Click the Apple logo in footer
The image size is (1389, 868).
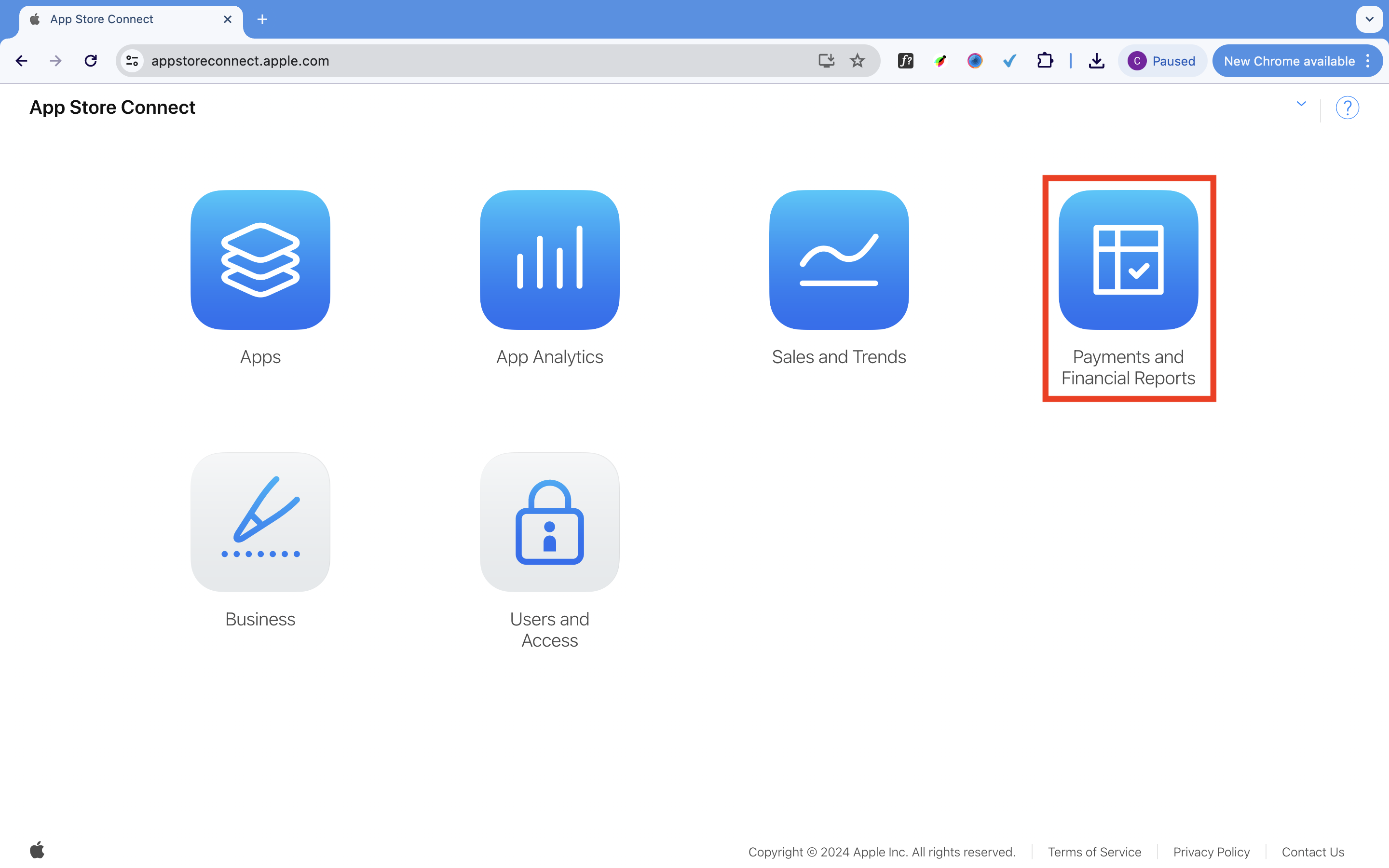[37, 850]
